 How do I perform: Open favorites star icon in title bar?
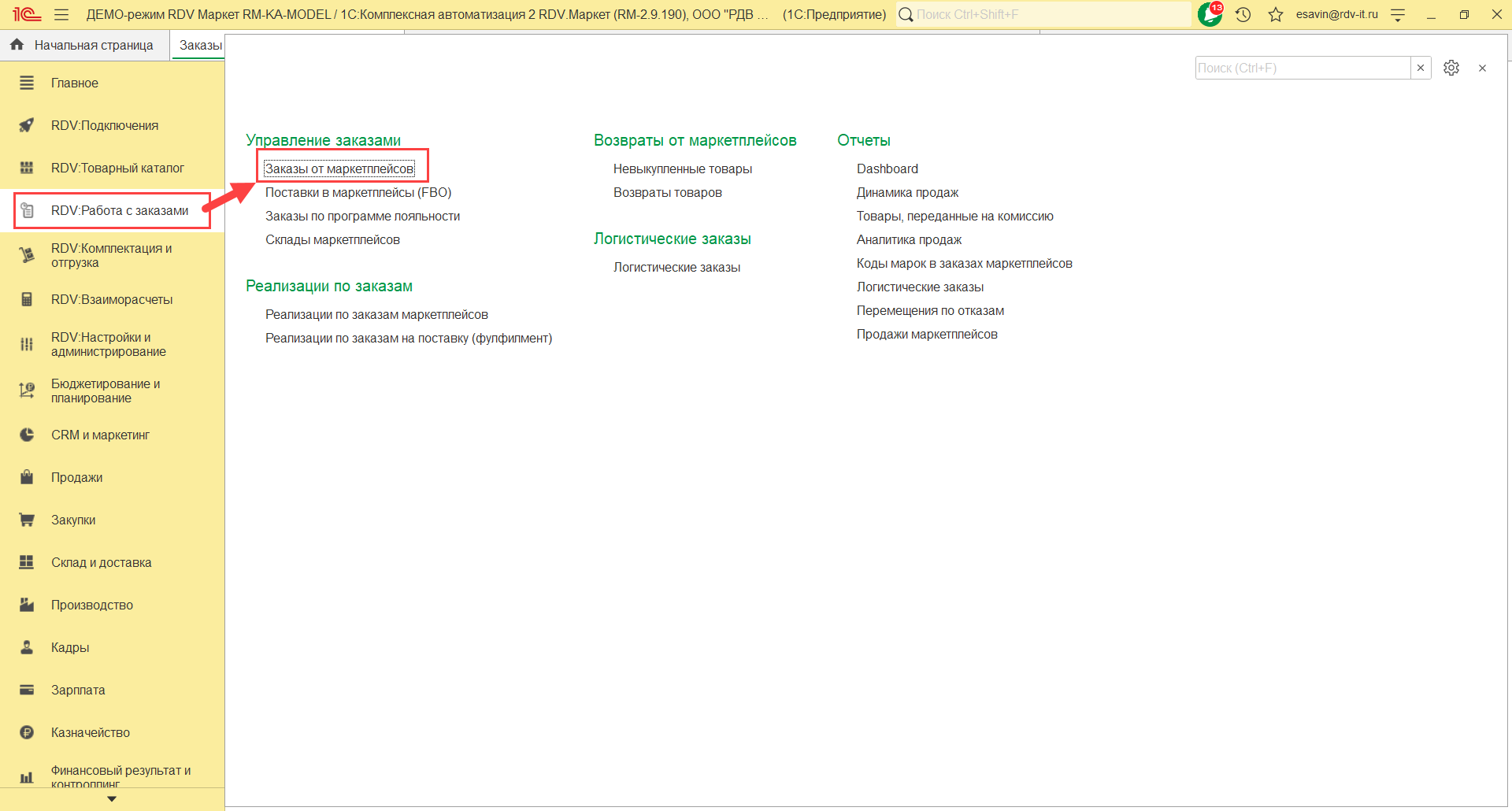(x=1276, y=15)
